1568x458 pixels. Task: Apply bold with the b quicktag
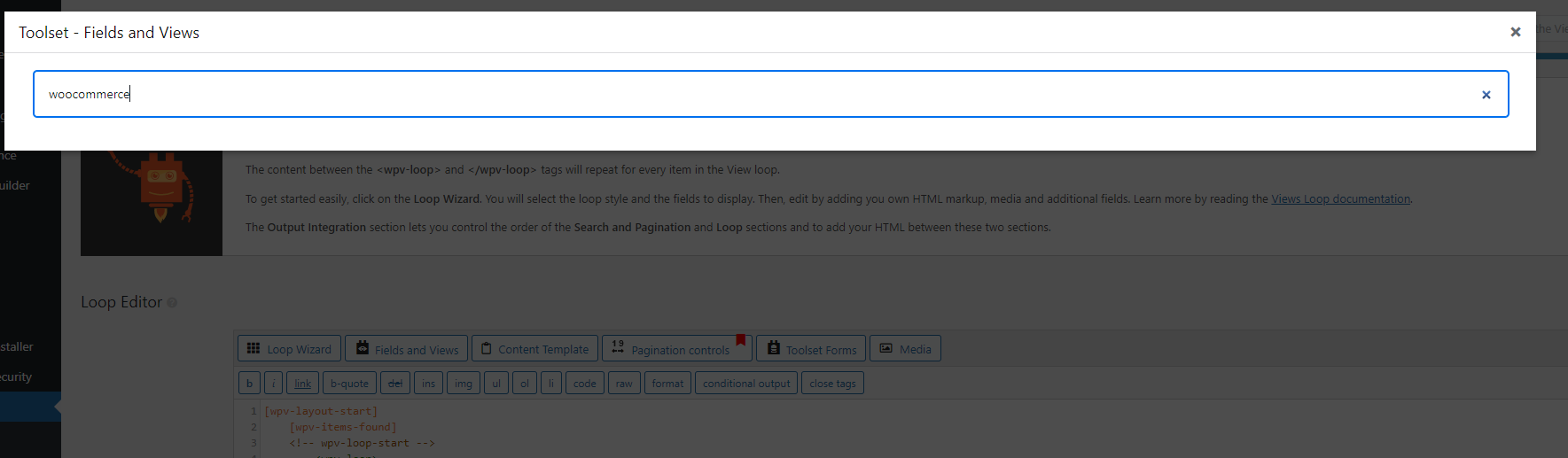(249, 383)
